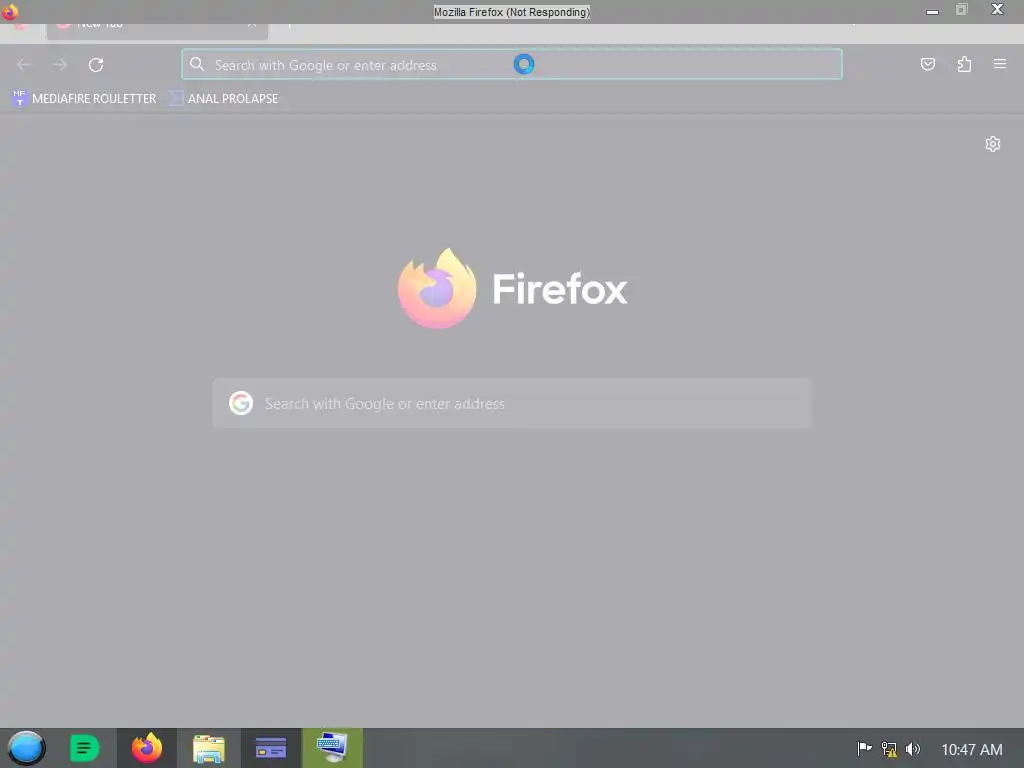Open a new tab with plus button
Image resolution: width=1024 pixels, height=768 pixels.
pyautogui.click(x=289, y=26)
